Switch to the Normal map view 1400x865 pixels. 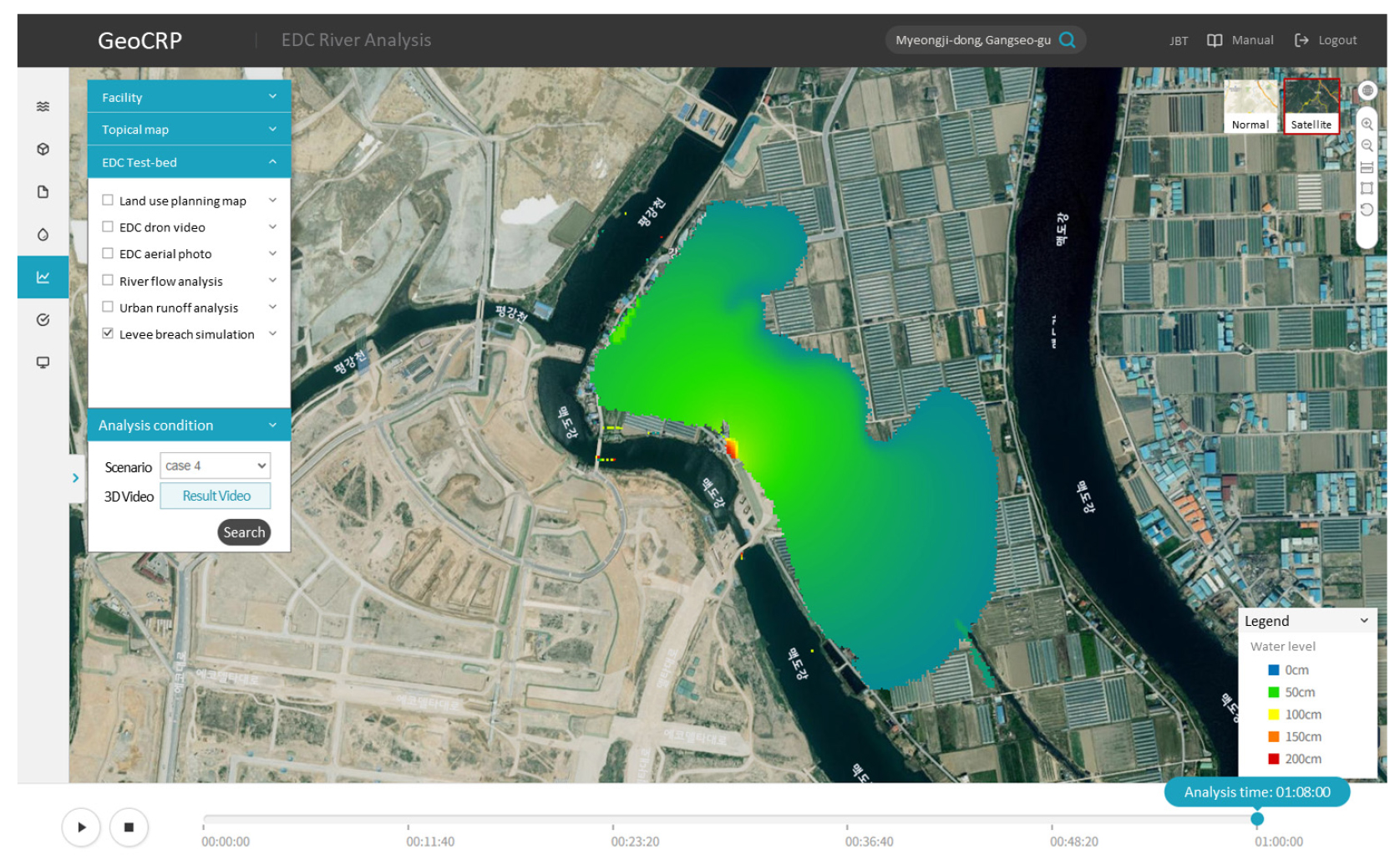pos(1250,106)
